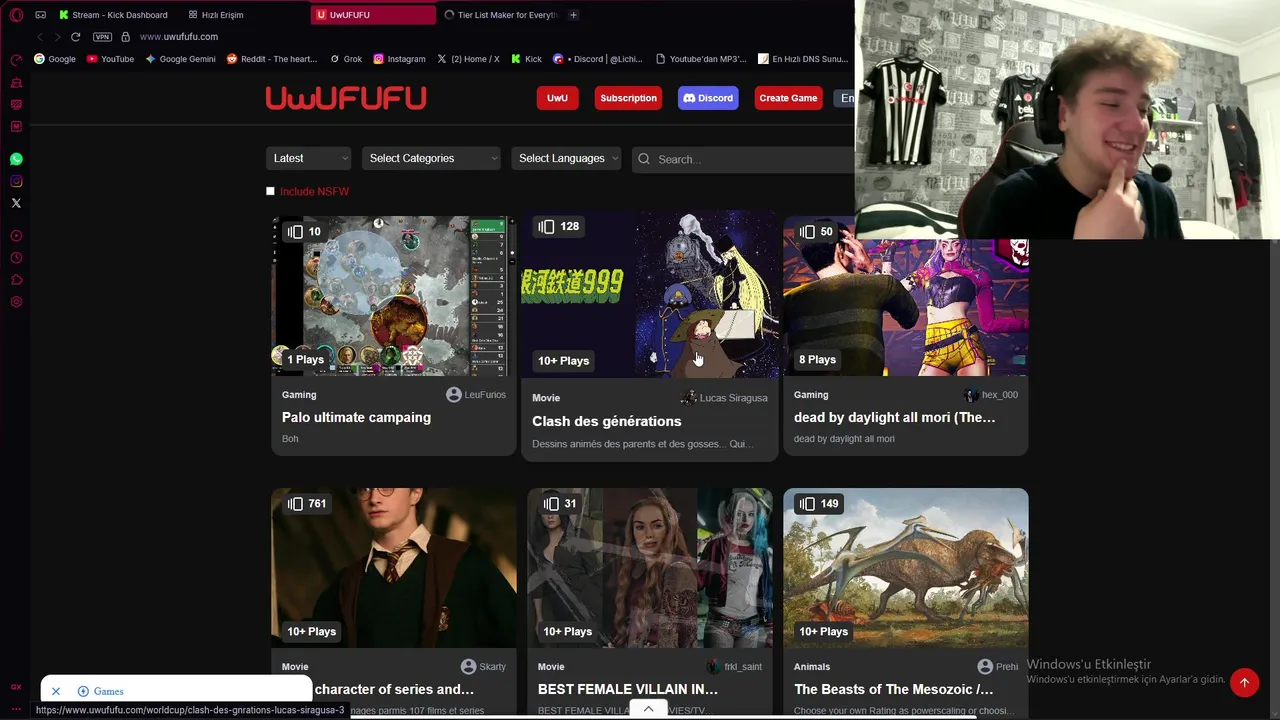Open the (2) Home / X bookmark
Viewport: 1280px width, 720px height.
(468, 59)
